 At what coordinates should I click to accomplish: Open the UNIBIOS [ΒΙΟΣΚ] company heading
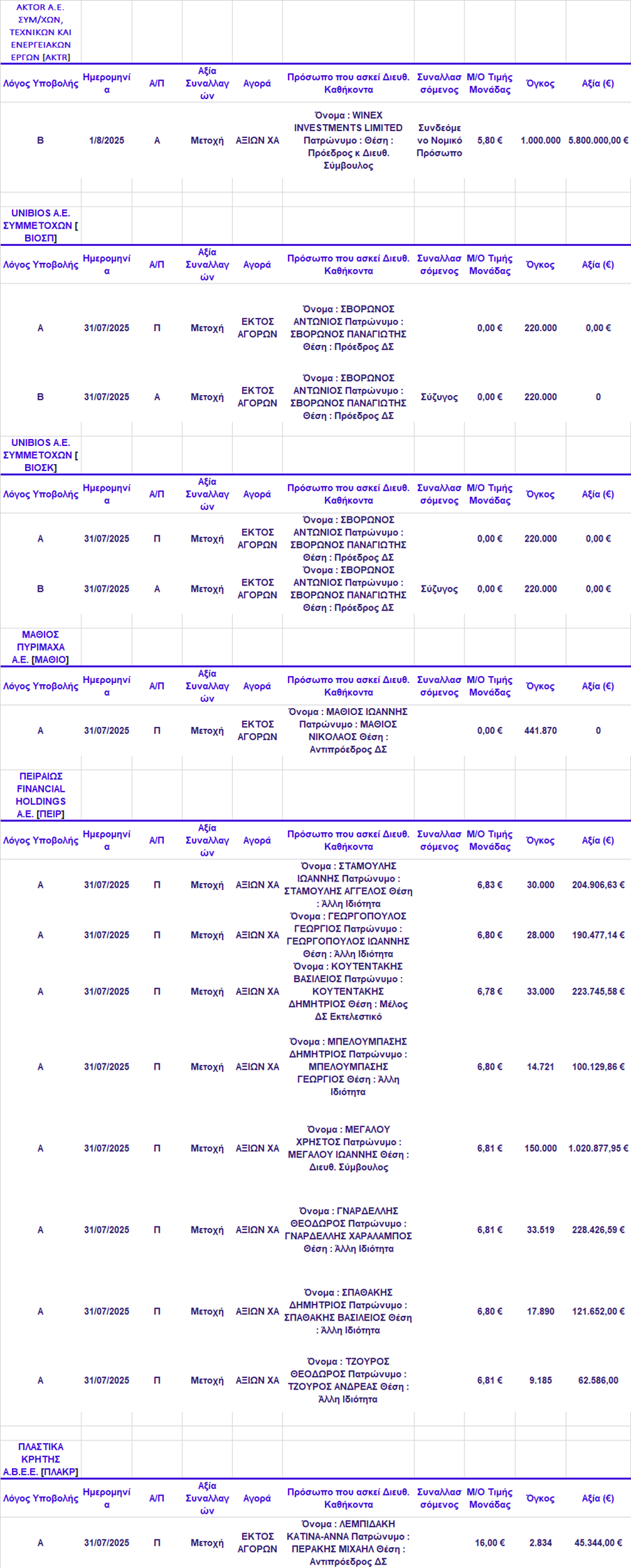click(40, 455)
